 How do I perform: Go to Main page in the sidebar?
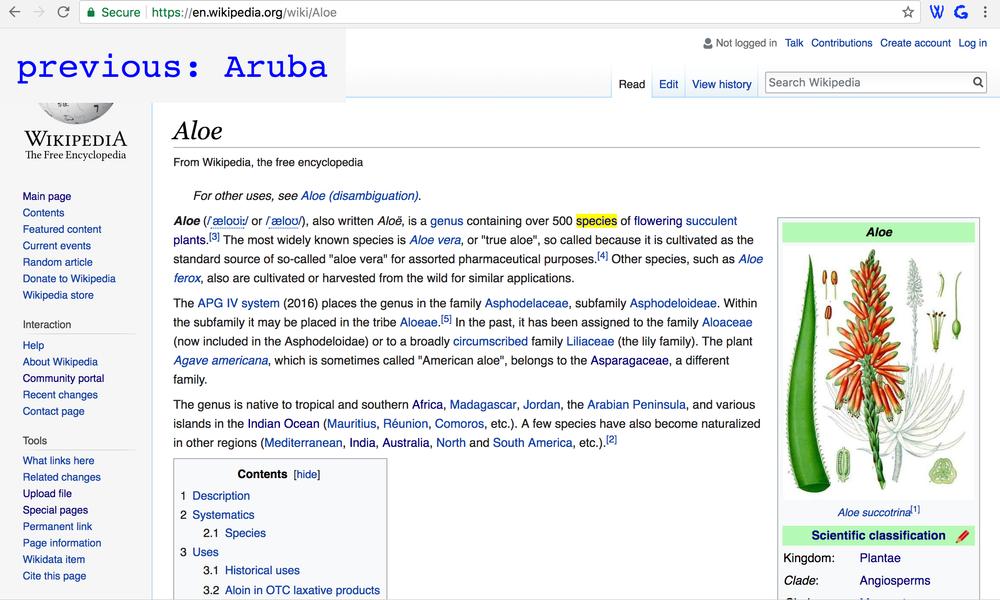[x=47, y=196]
